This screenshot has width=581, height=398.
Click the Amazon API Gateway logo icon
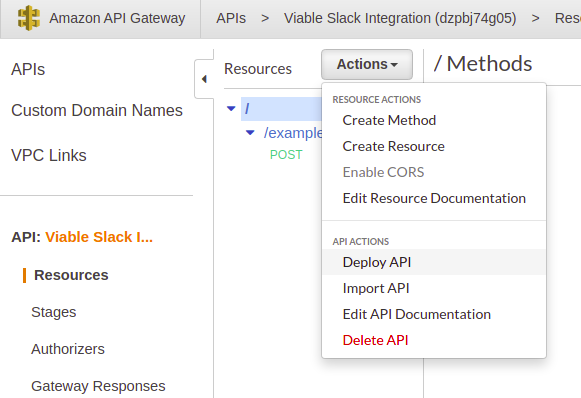[x=29, y=18]
